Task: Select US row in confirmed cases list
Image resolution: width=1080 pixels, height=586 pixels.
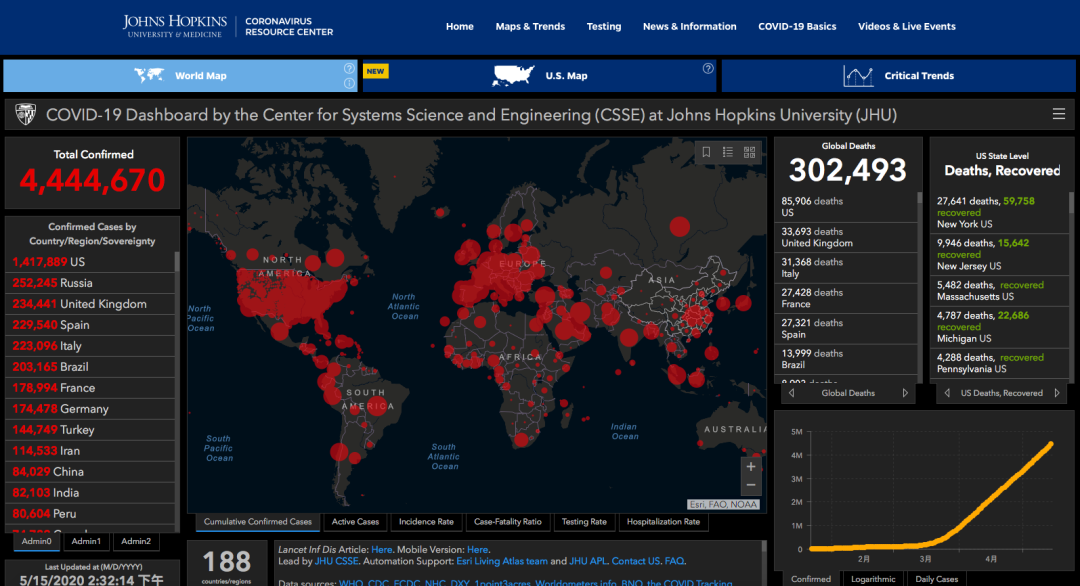Action: [x=90, y=262]
